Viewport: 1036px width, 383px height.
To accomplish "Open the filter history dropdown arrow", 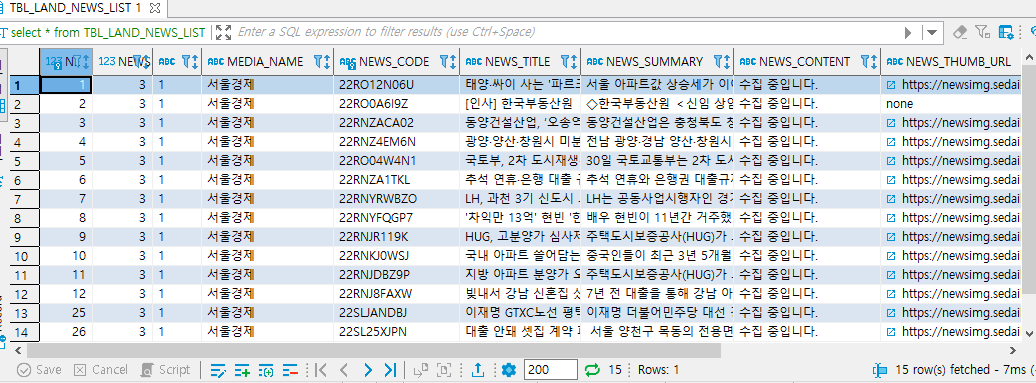I will pyautogui.click(x=932, y=32).
